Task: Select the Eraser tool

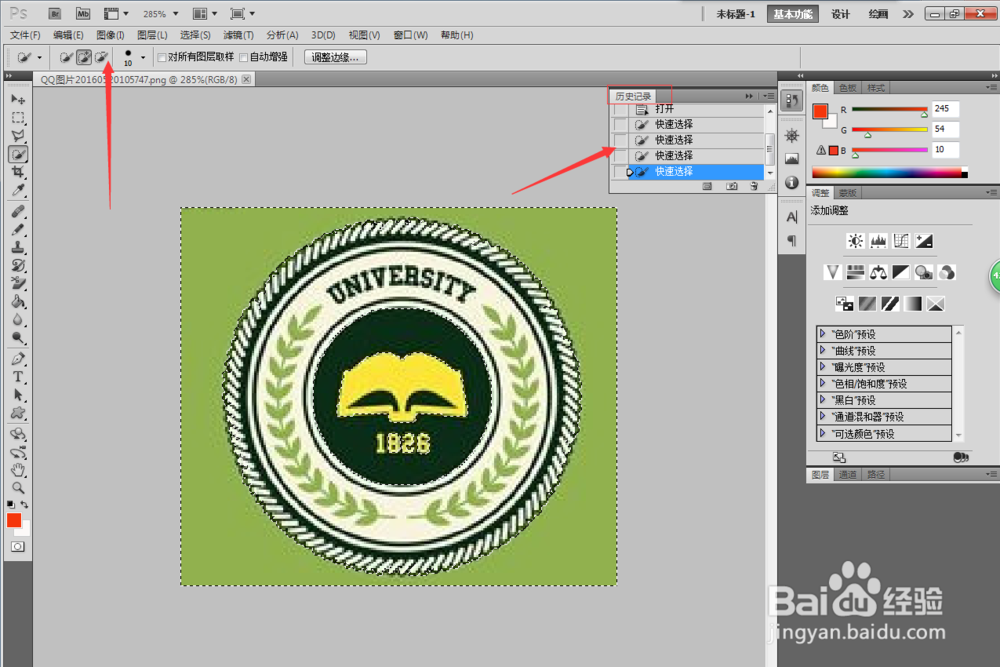Action: point(18,283)
